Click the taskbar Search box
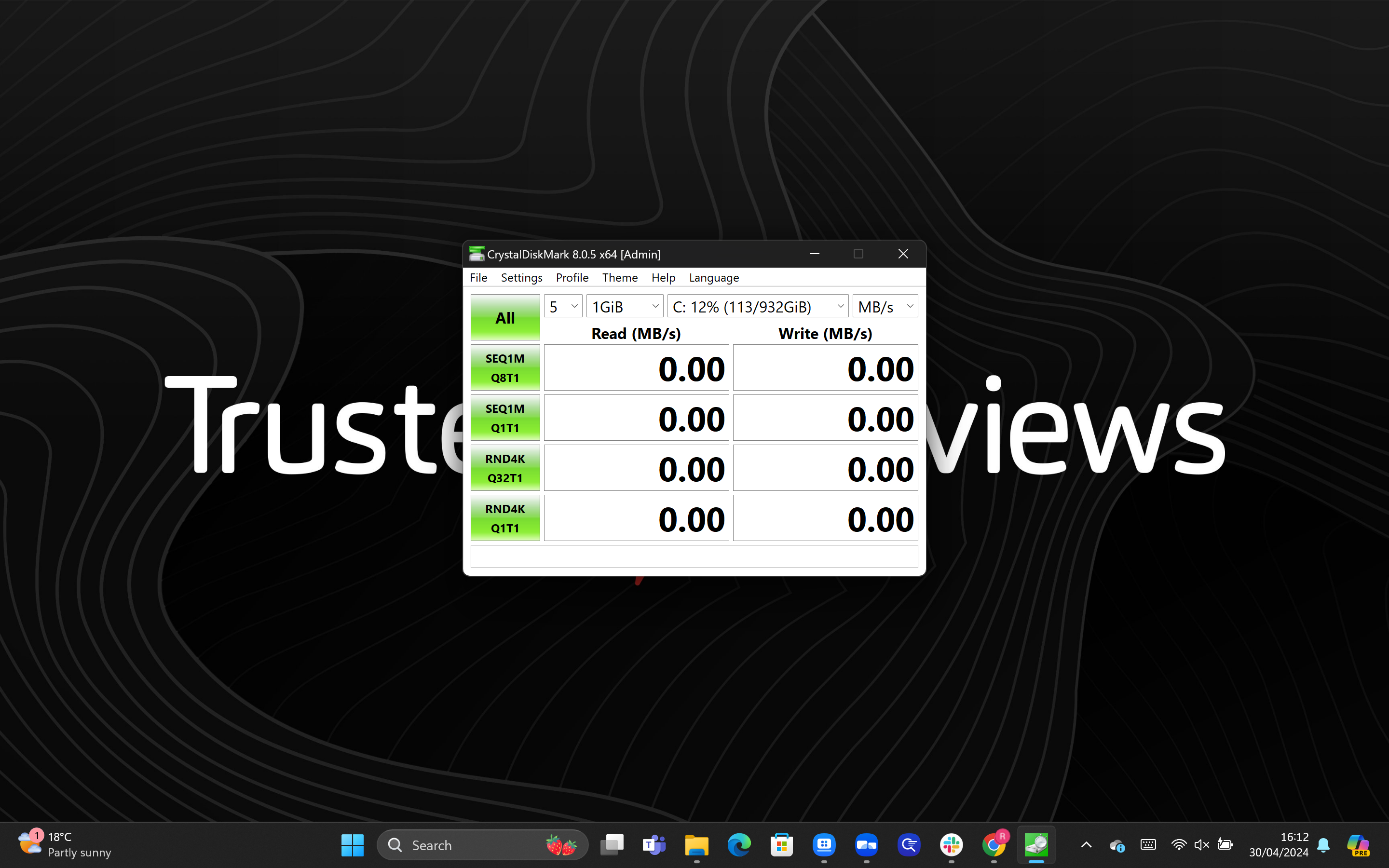 pyautogui.click(x=483, y=845)
